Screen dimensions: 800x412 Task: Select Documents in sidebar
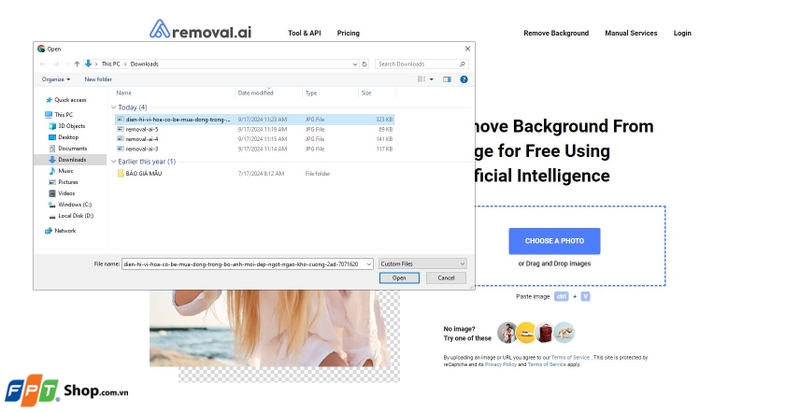coord(68,148)
